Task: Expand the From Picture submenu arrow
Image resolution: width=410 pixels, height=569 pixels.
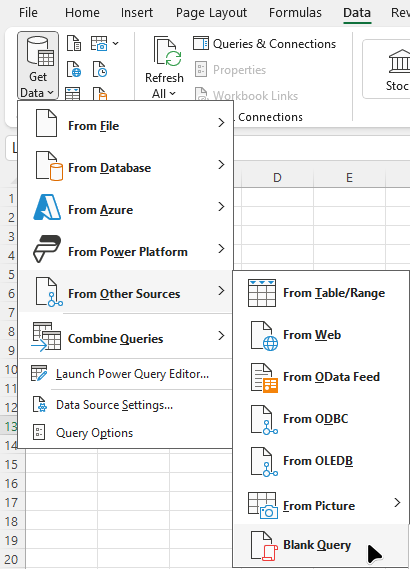Action: tap(397, 503)
